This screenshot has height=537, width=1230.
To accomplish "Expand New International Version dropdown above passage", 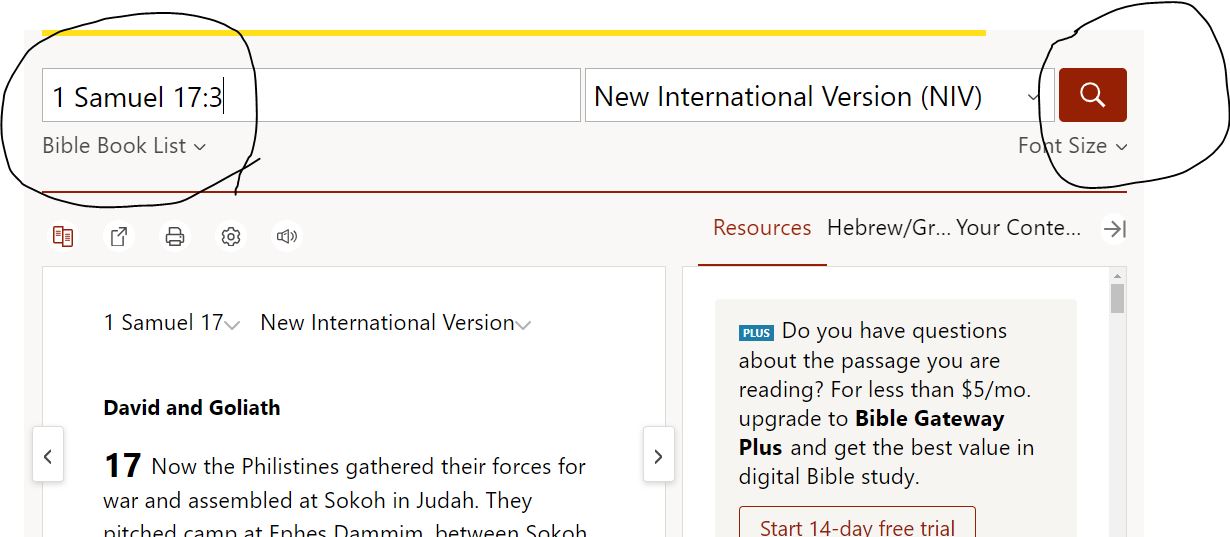I will [x=395, y=323].
